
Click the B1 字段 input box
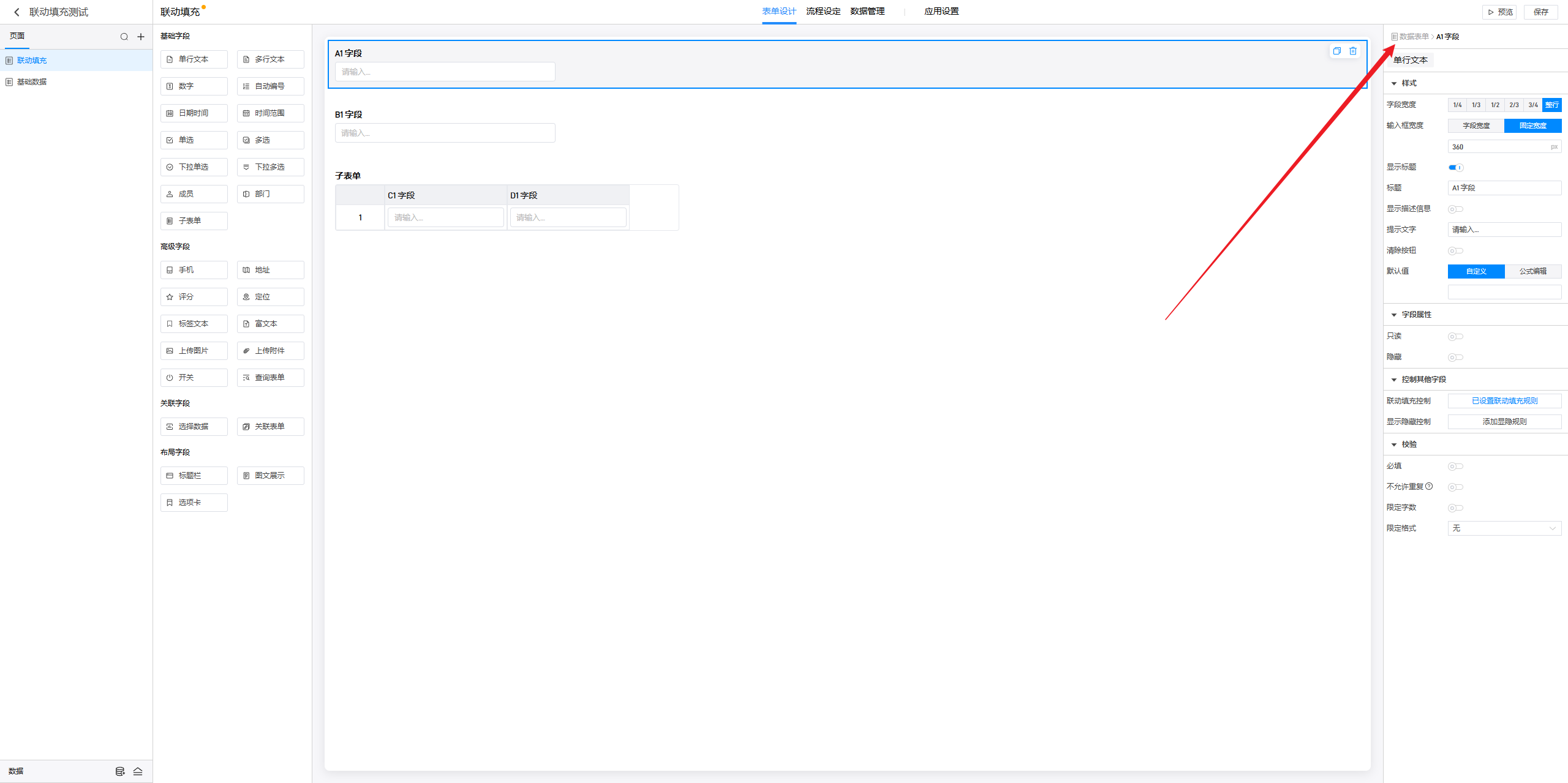(x=445, y=133)
